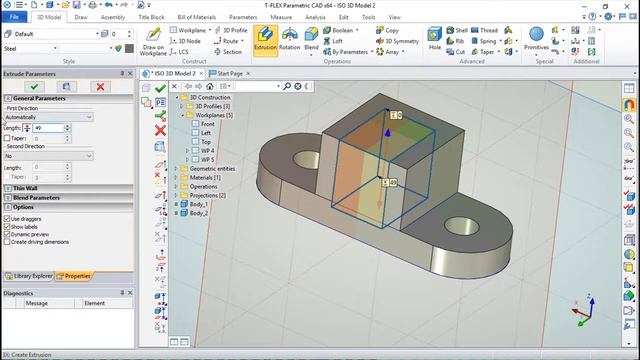The width and height of the screenshot is (640, 360).
Task: Select the Extrusion tool in ribbon
Action: pos(265,40)
